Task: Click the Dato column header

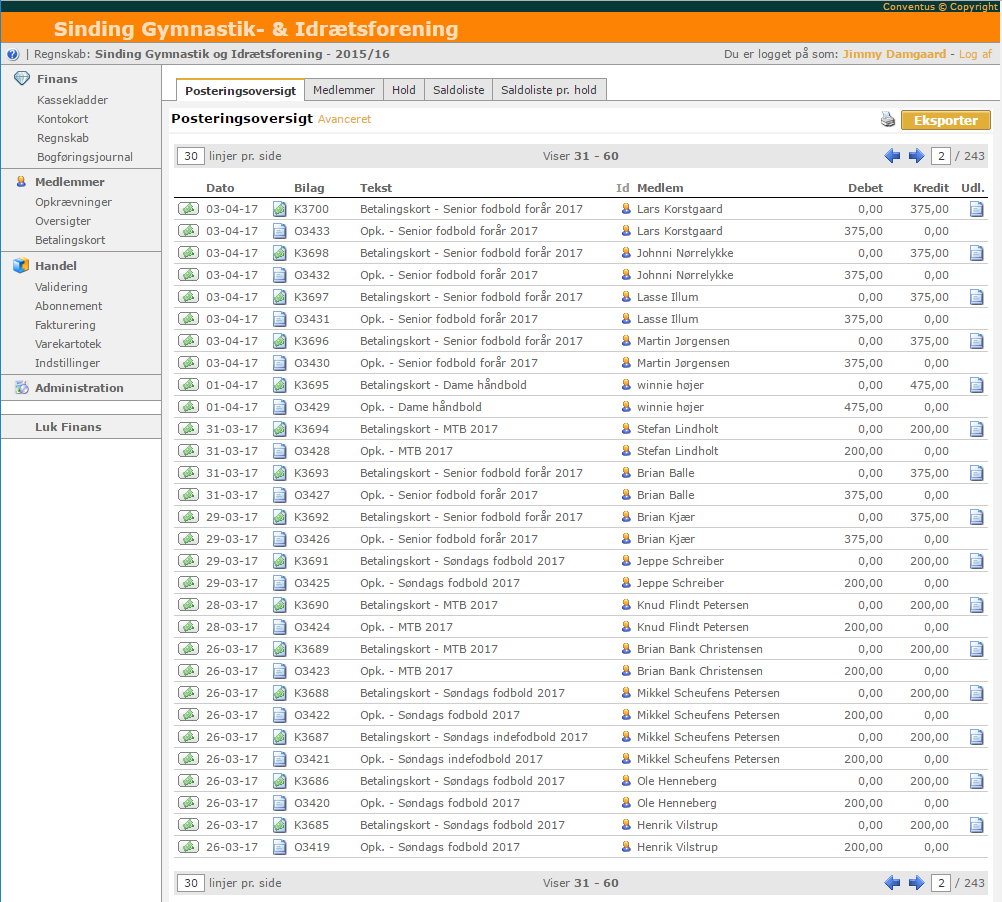Action: pyautogui.click(x=220, y=188)
